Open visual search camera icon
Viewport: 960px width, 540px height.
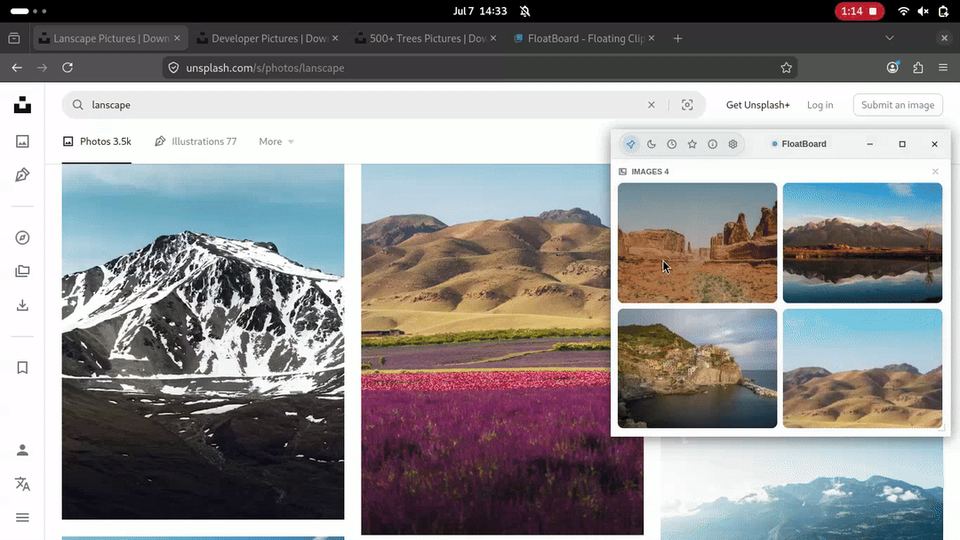point(688,105)
